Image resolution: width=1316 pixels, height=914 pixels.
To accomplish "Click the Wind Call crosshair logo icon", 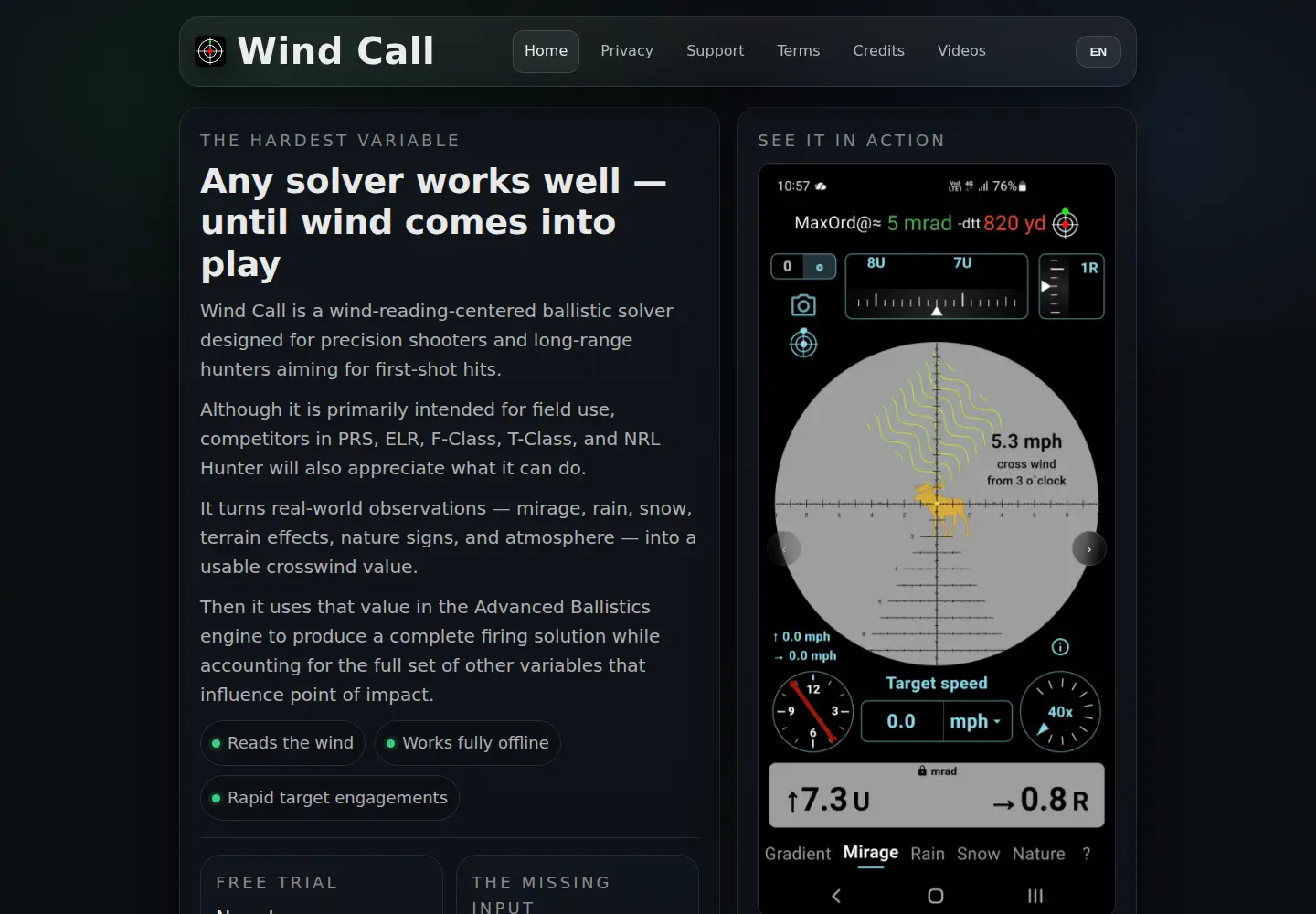I will [210, 51].
